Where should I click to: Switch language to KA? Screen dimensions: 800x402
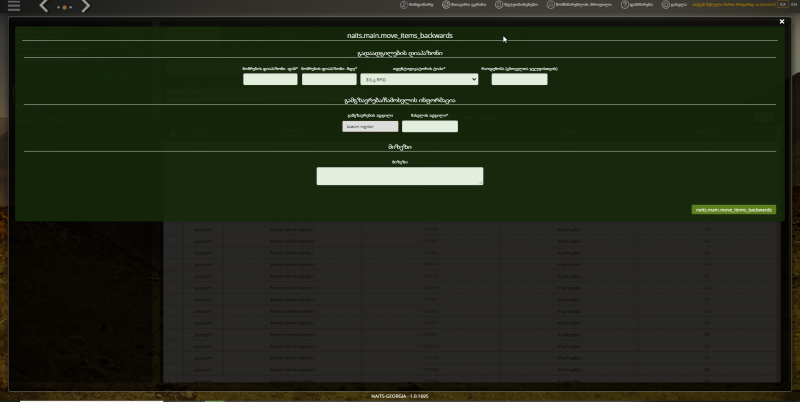click(783, 5)
